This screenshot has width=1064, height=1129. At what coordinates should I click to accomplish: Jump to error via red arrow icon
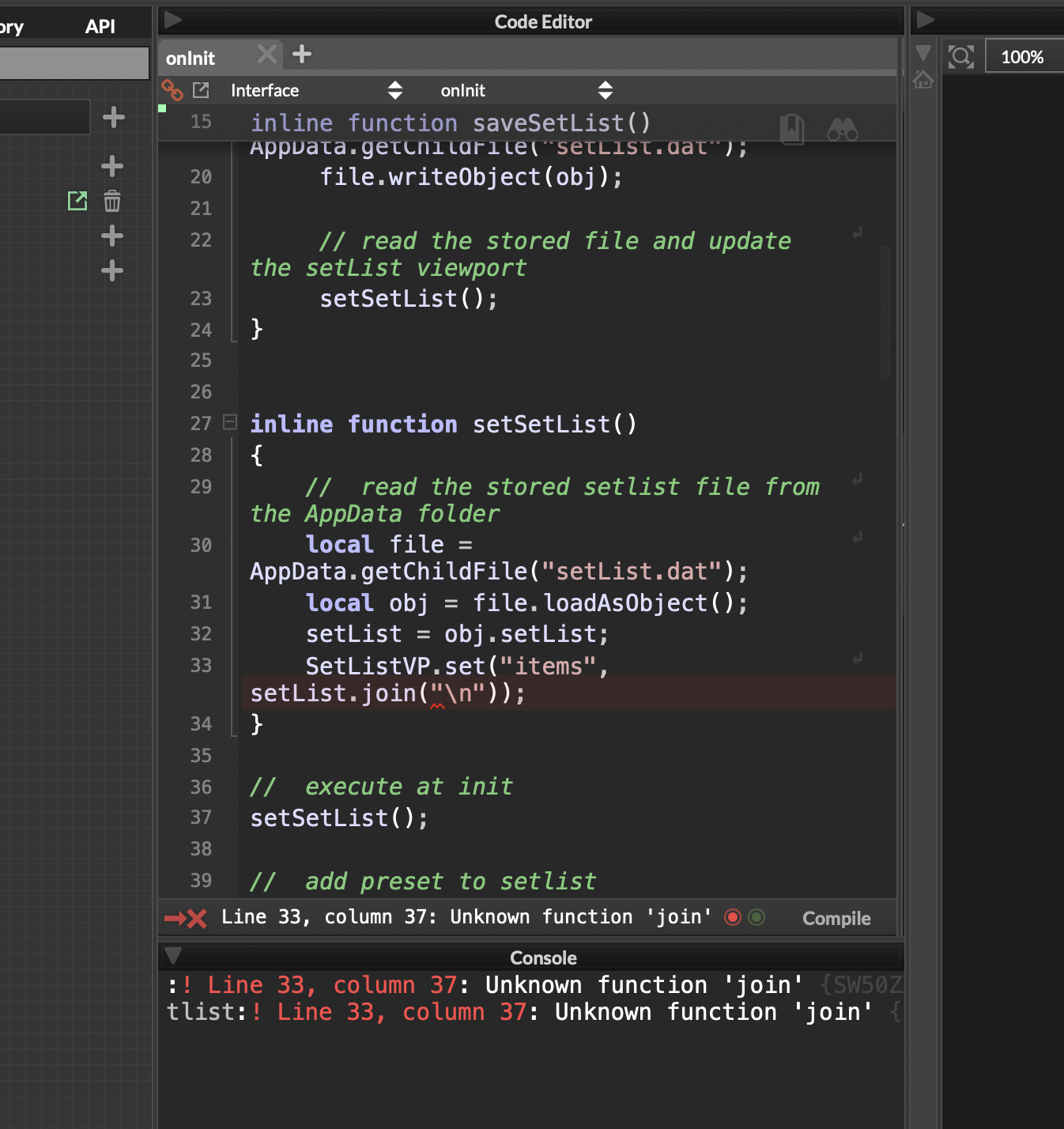point(186,918)
